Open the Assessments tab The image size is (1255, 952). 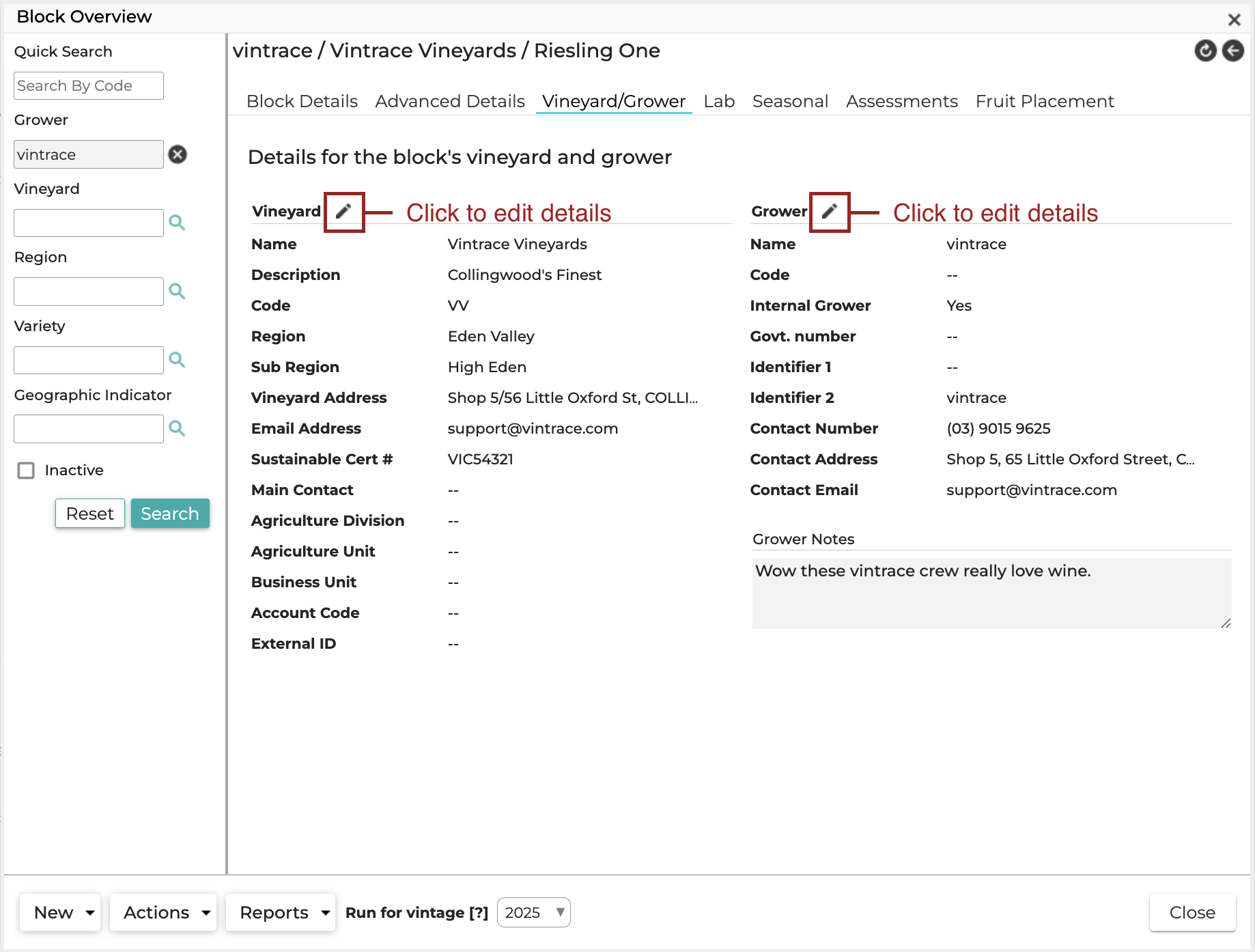click(x=902, y=101)
